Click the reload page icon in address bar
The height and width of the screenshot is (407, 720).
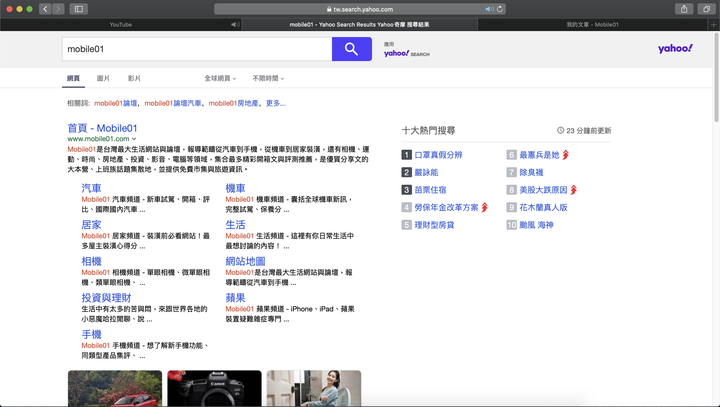tap(500, 9)
